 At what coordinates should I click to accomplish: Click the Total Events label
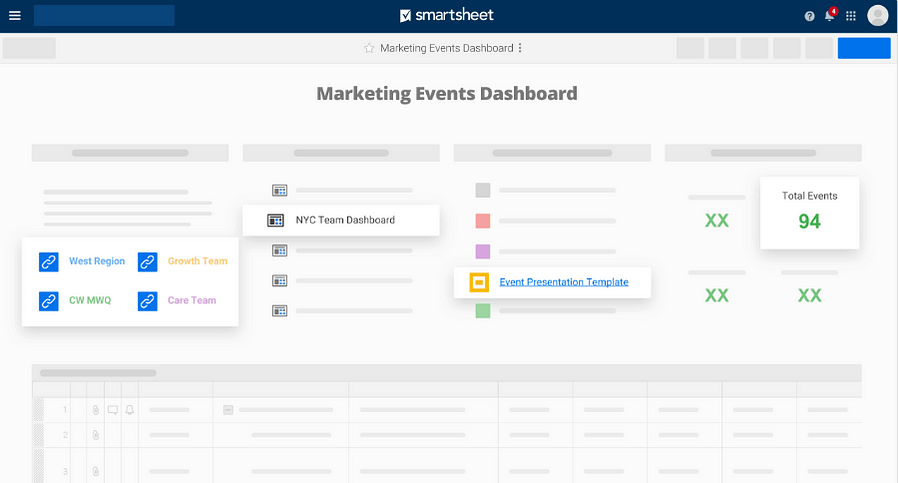pos(809,196)
